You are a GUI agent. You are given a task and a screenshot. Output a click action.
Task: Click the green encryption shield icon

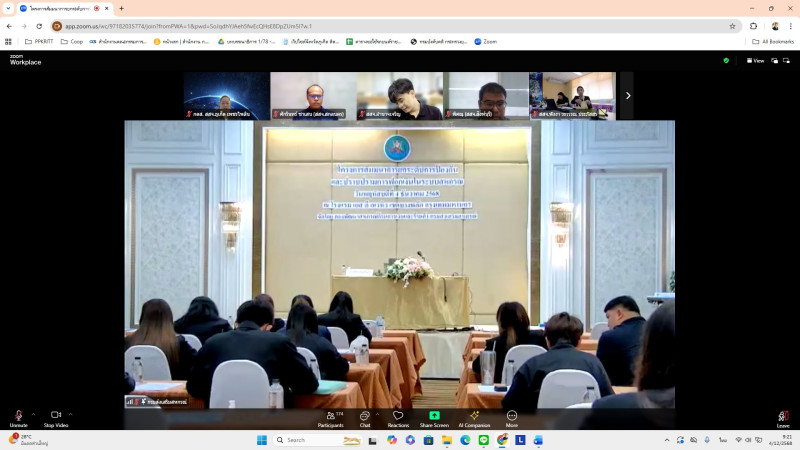[726, 61]
